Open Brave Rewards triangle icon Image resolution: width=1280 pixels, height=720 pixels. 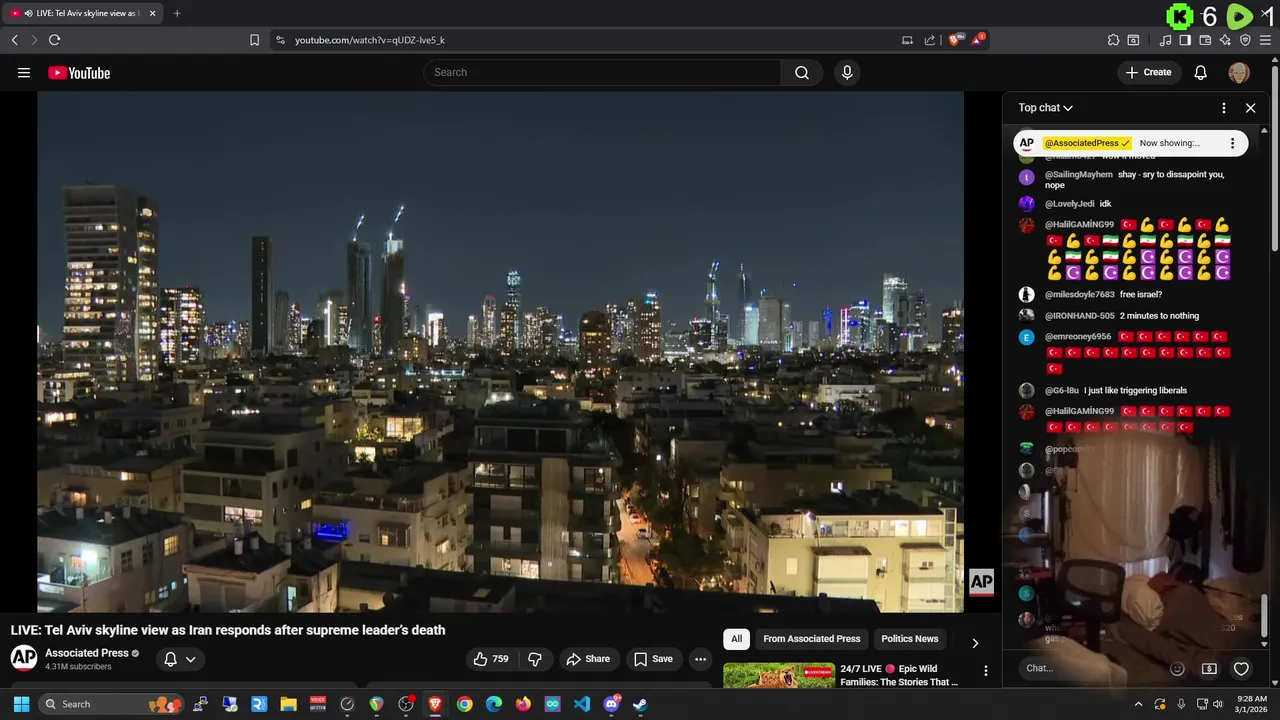pos(978,40)
